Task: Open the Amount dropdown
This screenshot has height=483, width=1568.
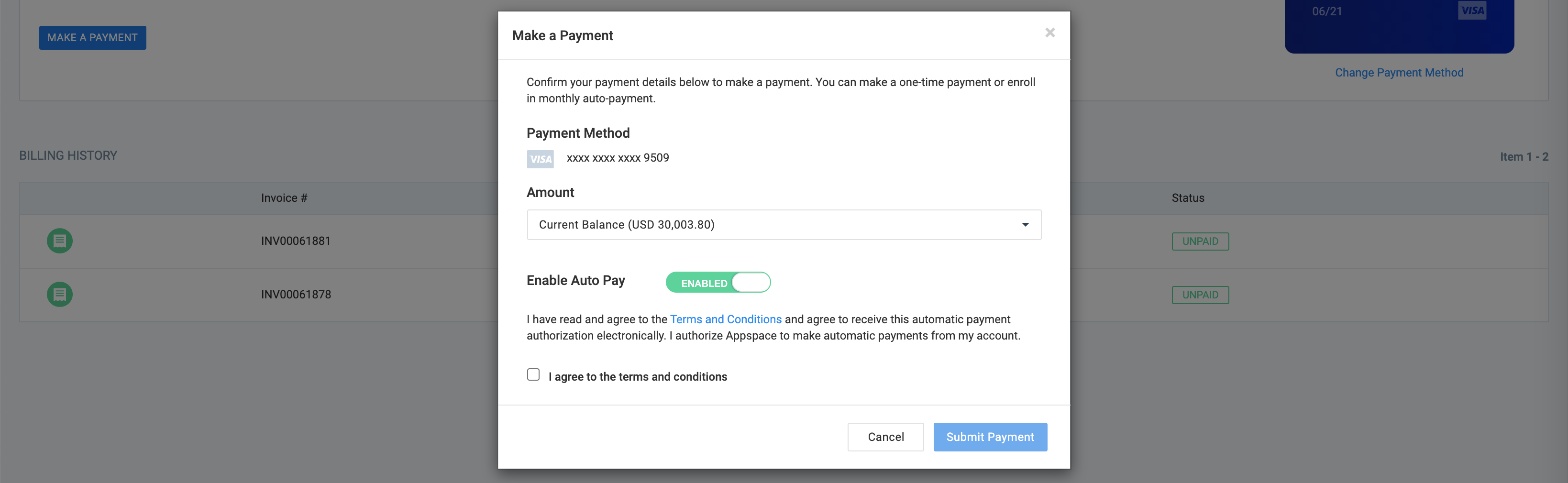Action: click(x=784, y=224)
